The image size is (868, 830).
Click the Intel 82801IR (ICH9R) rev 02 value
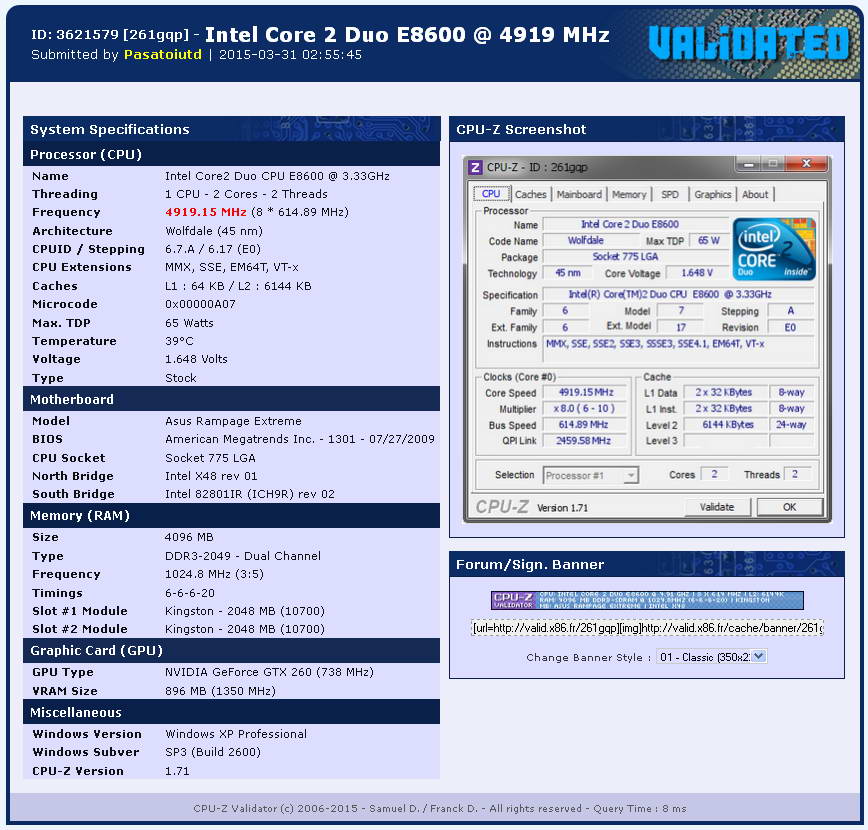point(250,494)
